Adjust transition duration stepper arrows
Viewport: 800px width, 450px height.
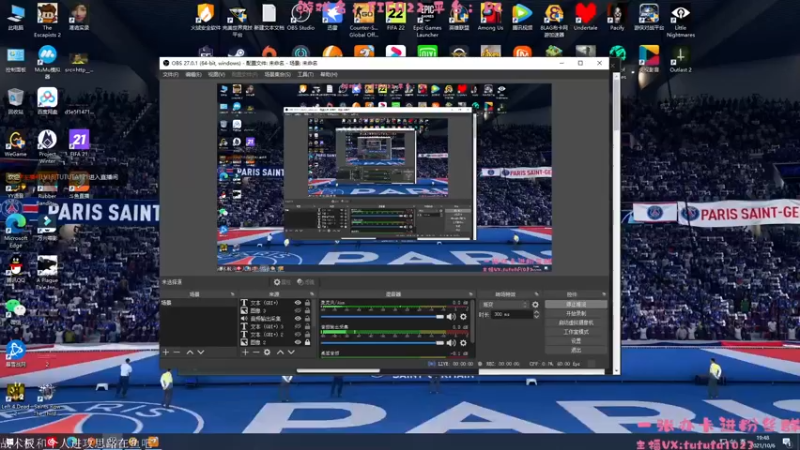(536, 314)
